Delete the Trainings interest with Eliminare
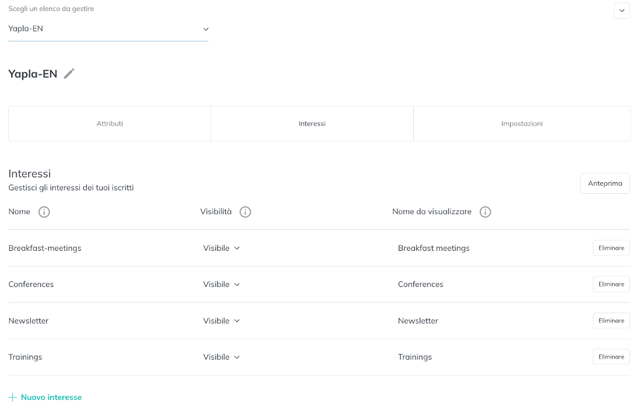Screen dimensions: 640x411 (611, 357)
